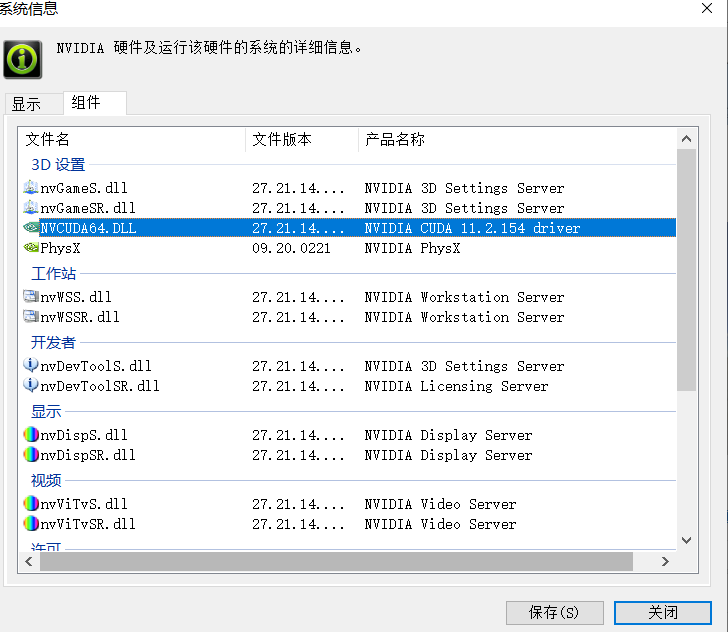Image resolution: width=728 pixels, height=632 pixels.
Task: Select the PhysX file name
Action: point(60,248)
